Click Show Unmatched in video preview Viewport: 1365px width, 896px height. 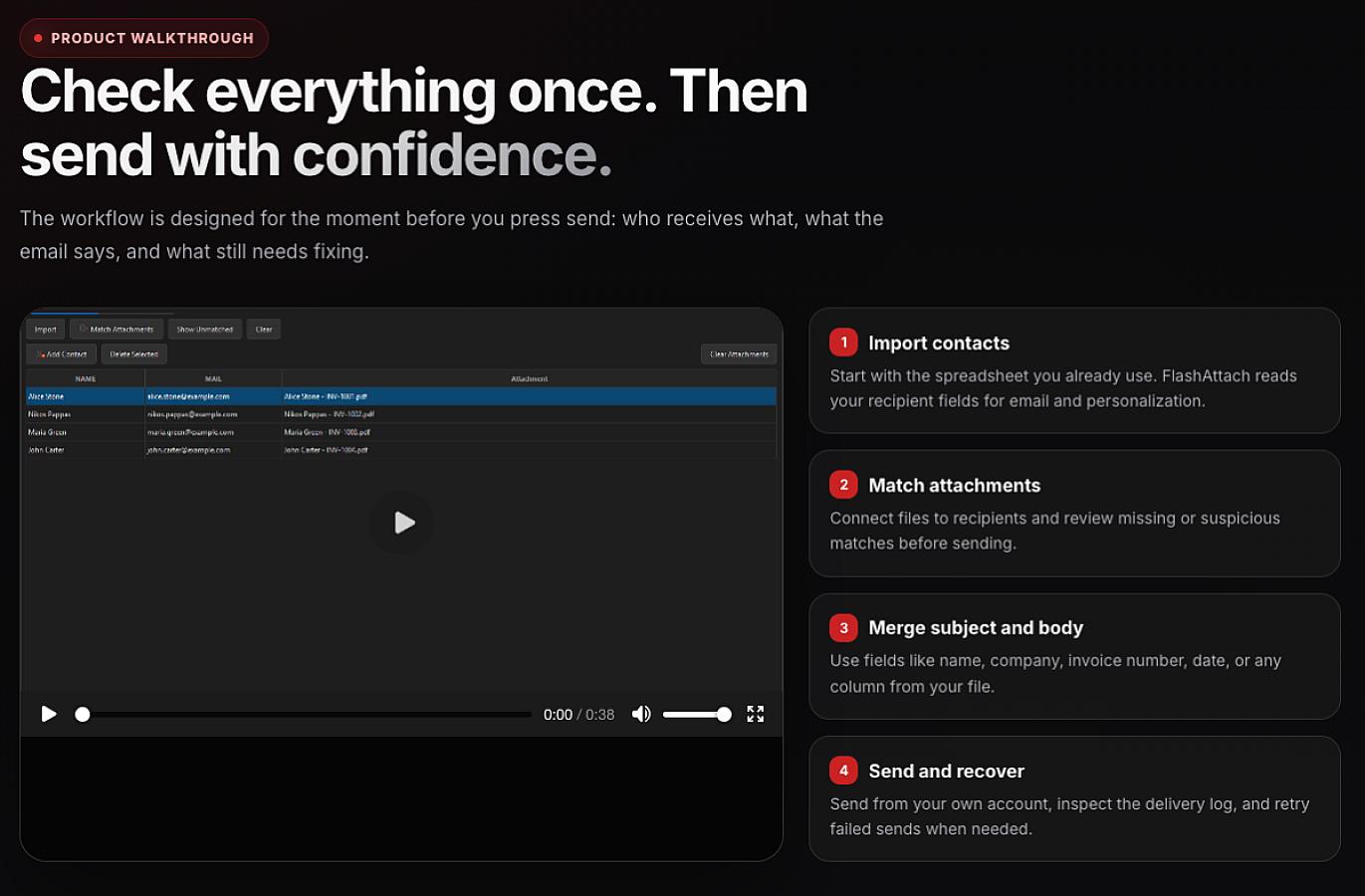coord(205,330)
